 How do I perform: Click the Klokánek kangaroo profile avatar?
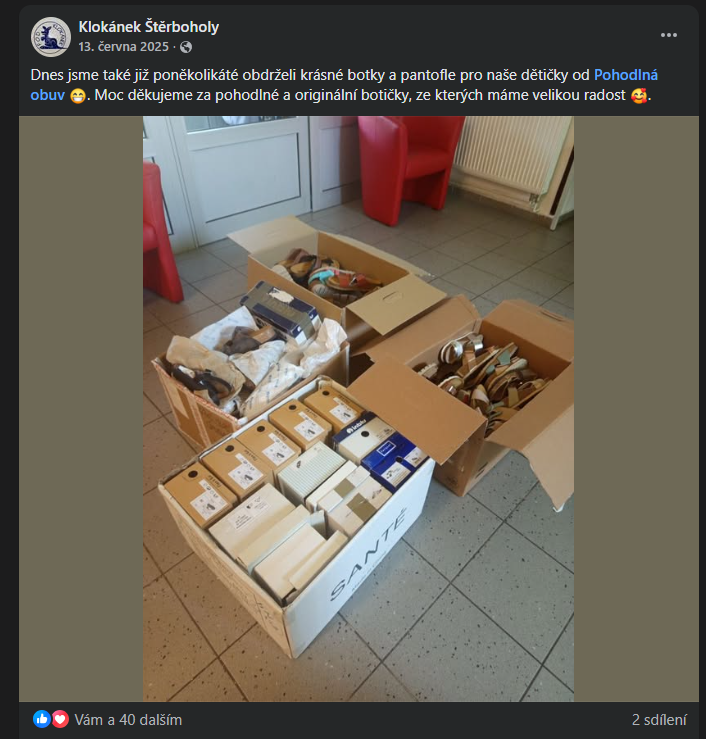tap(51, 37)
